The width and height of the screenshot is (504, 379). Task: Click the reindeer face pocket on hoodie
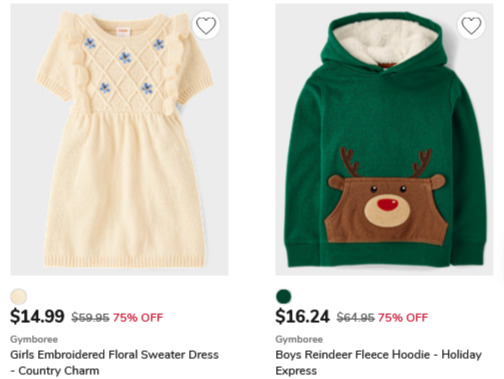coord(386,209)
